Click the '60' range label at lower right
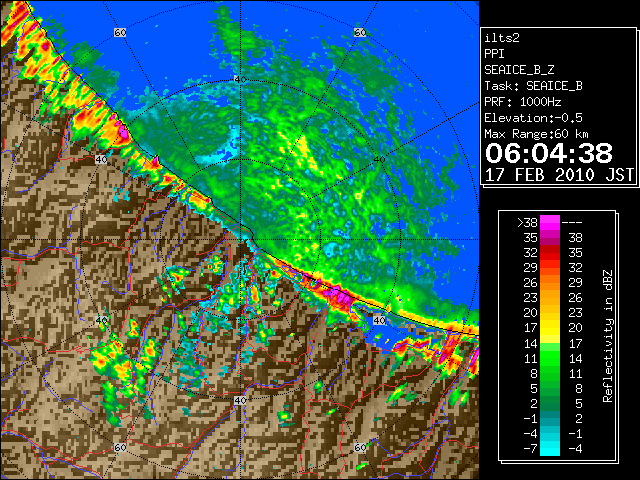Image resolution: width=640 pixels, height=480 pixels. pyautogui.click(x=360, y=447)
